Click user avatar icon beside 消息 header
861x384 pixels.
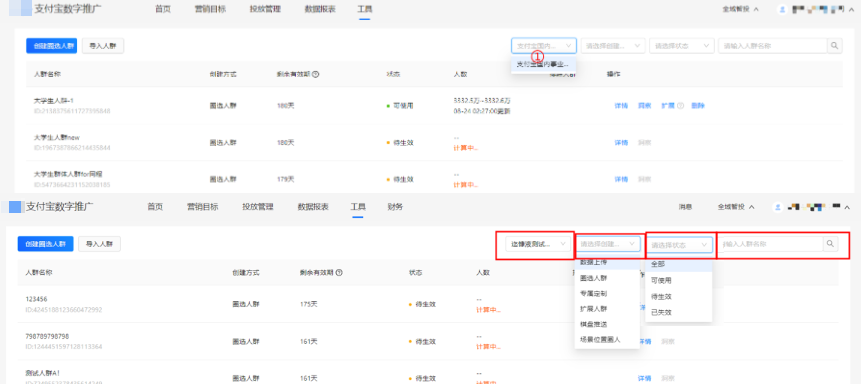pyautogui.click(x=778, y=207)
